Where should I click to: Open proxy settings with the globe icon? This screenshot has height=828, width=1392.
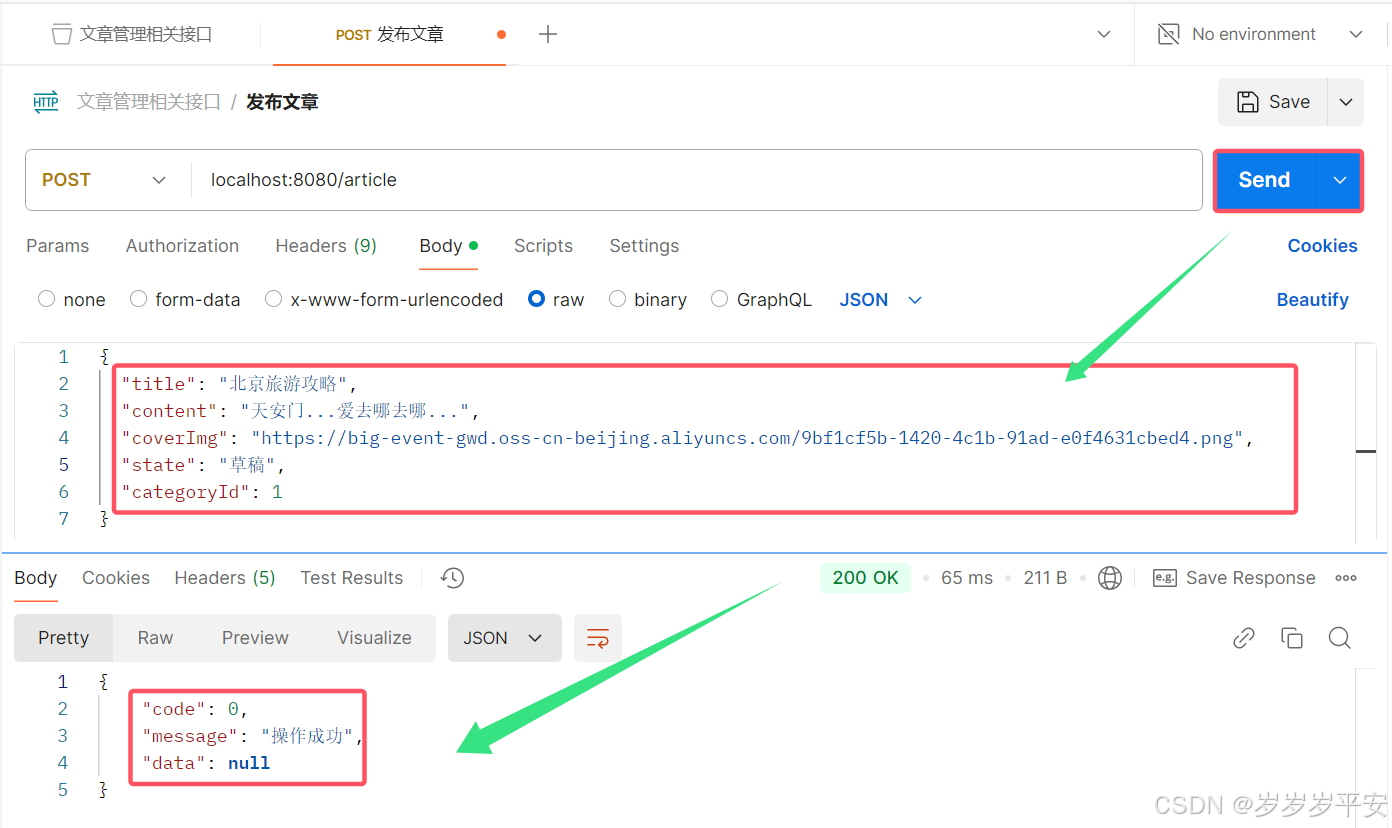point(1110,577)
